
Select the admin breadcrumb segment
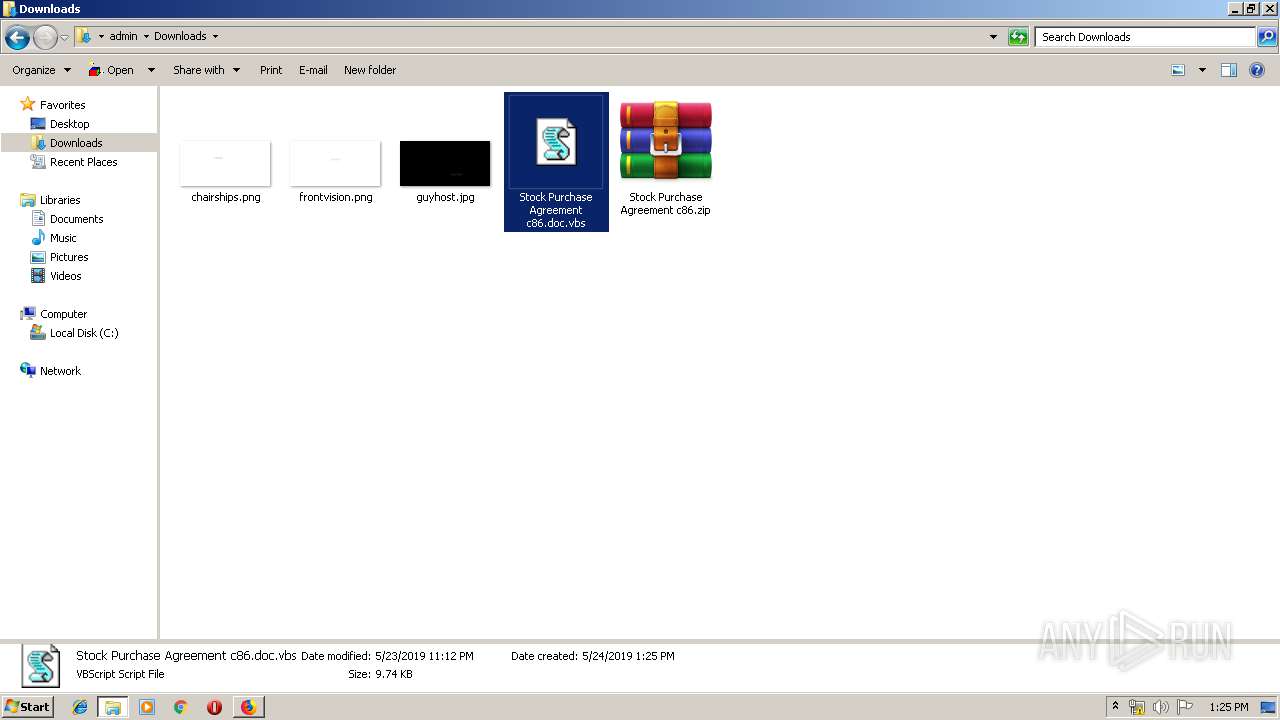[123, 36]
